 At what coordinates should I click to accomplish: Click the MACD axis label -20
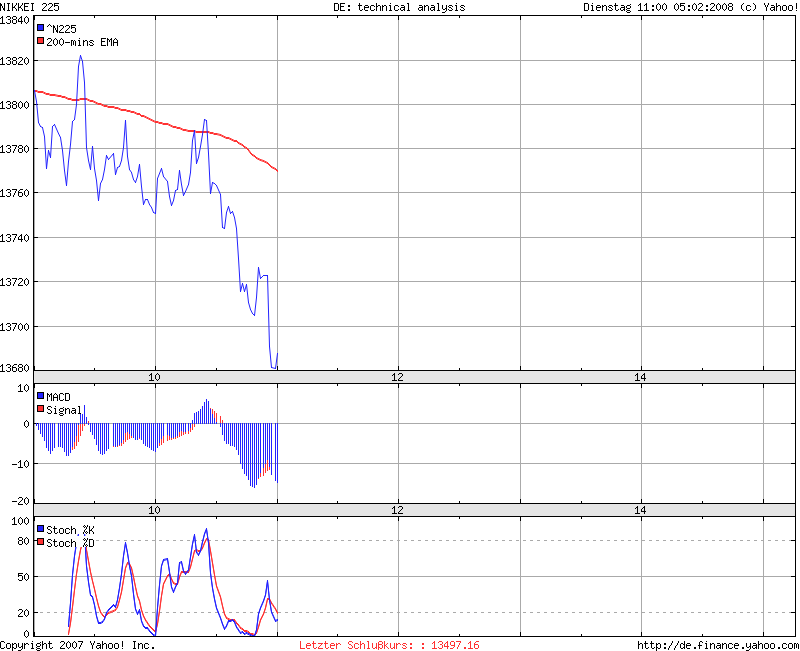click(x=21, y=501)
